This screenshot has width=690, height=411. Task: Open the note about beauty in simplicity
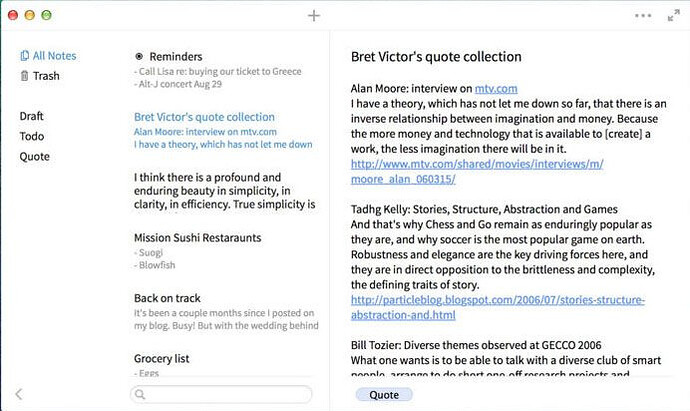225,191
